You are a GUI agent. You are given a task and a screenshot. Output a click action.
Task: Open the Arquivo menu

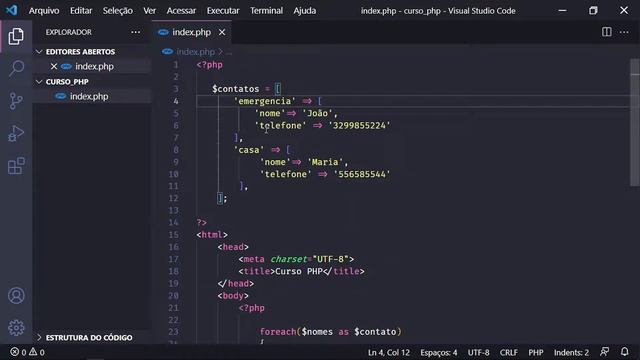pyautogui.click(x=44, y=11)
